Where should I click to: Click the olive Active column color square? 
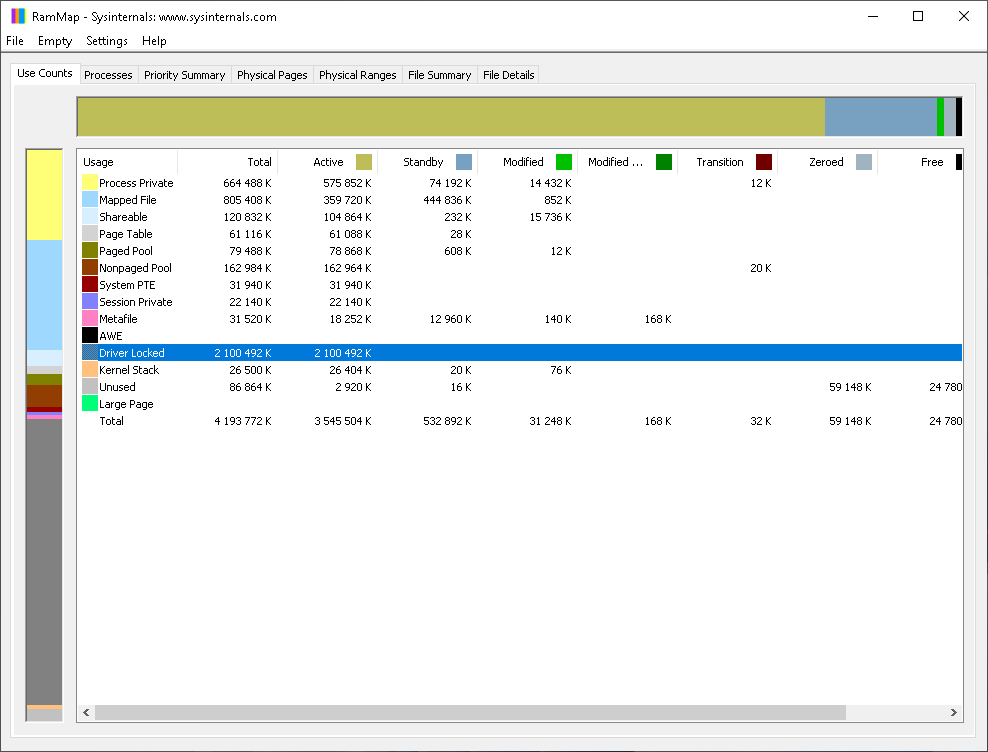[364, 162]
